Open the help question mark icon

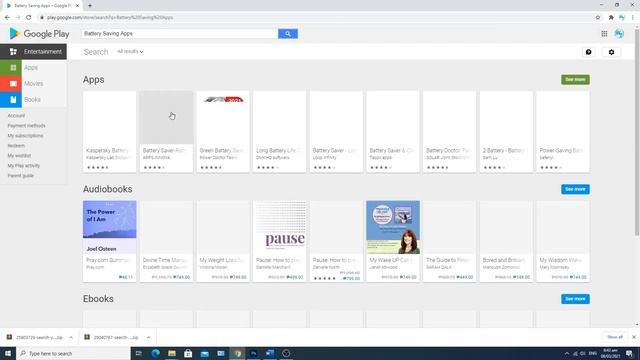click(589, 52)
